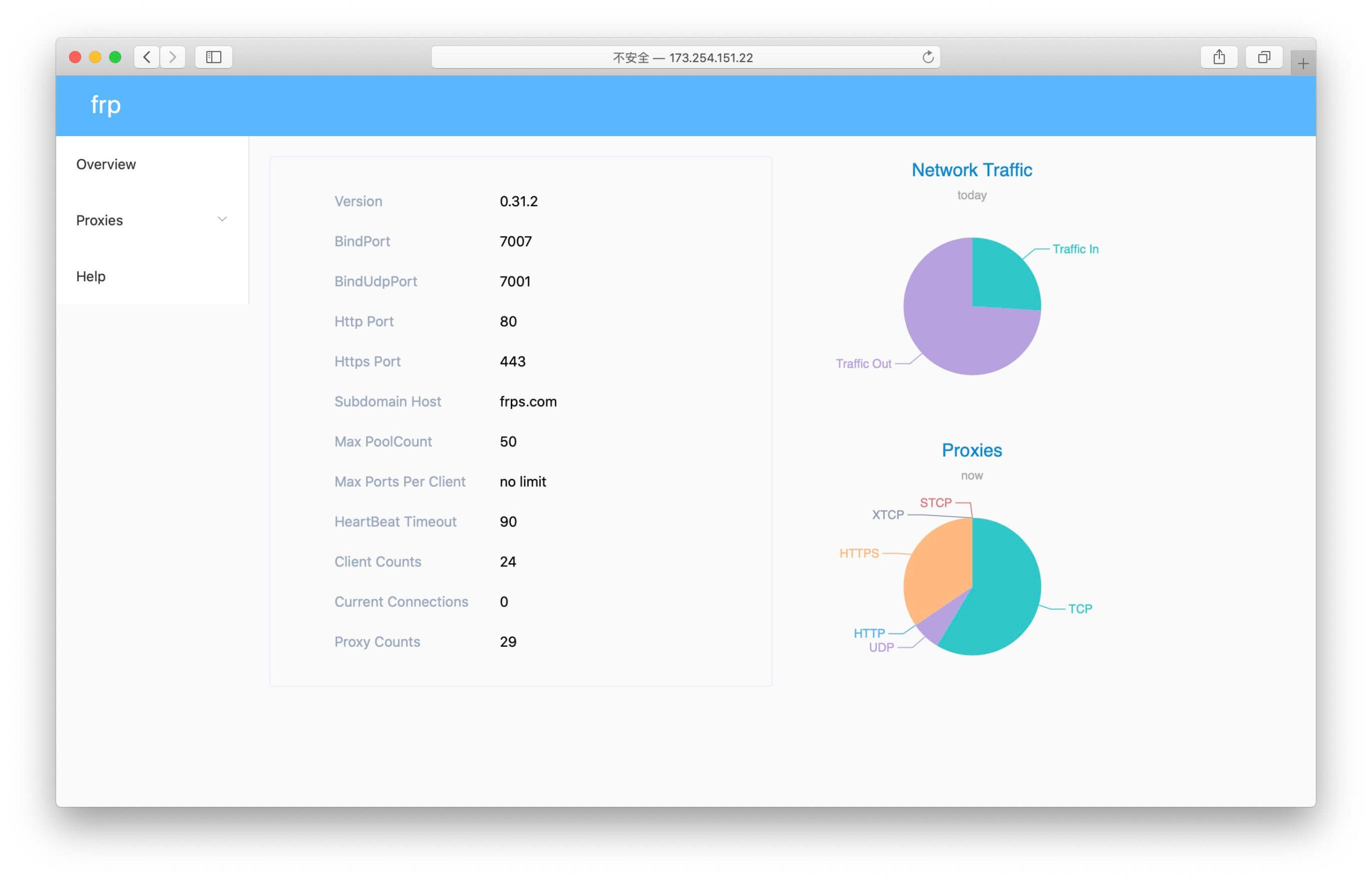The height and width of the screenshot is (881, 1372).
Task: Click the Current Connections value 0
Action: [x=503, y=602]
